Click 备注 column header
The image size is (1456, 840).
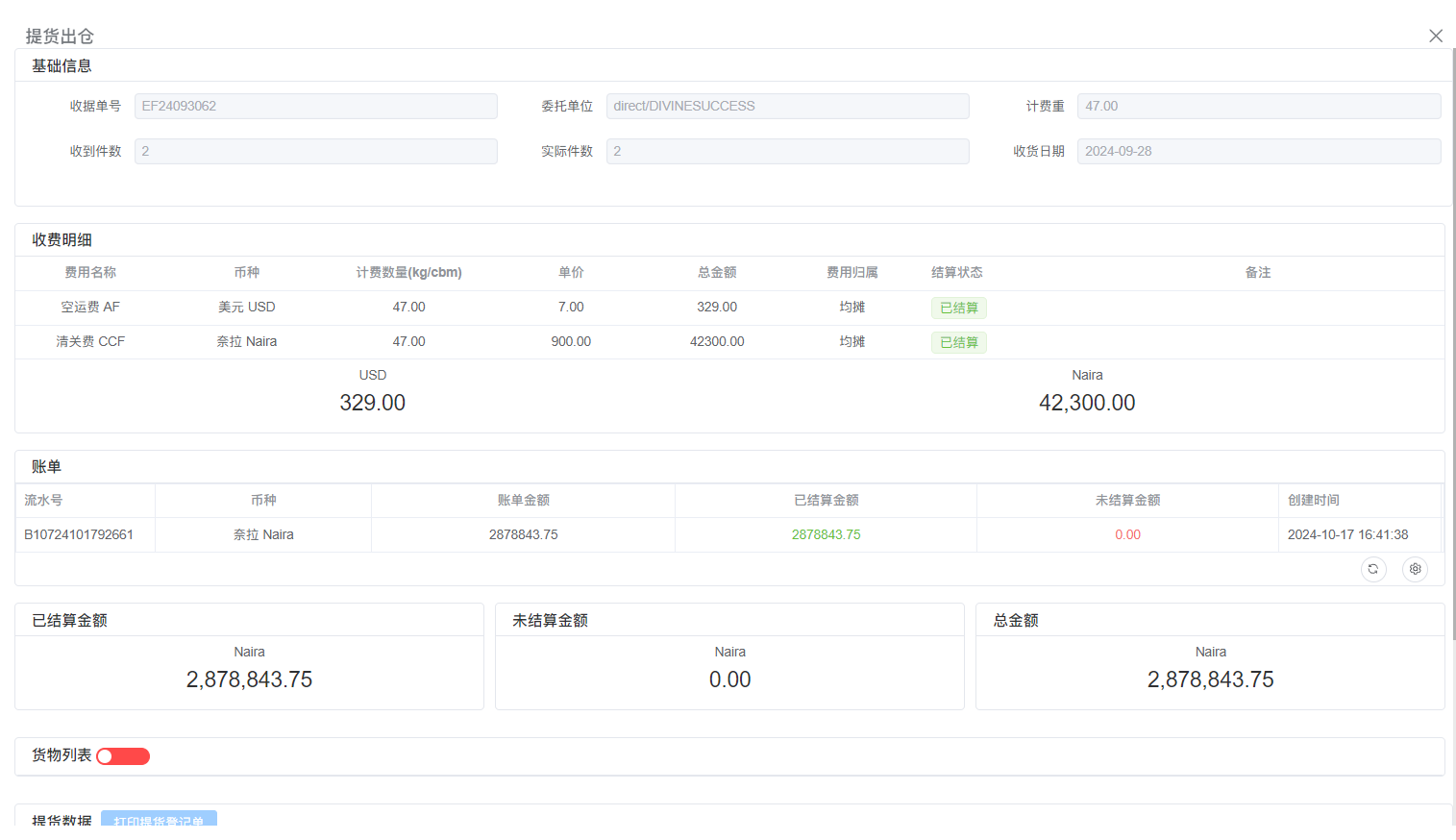[x=1258, y=272]
